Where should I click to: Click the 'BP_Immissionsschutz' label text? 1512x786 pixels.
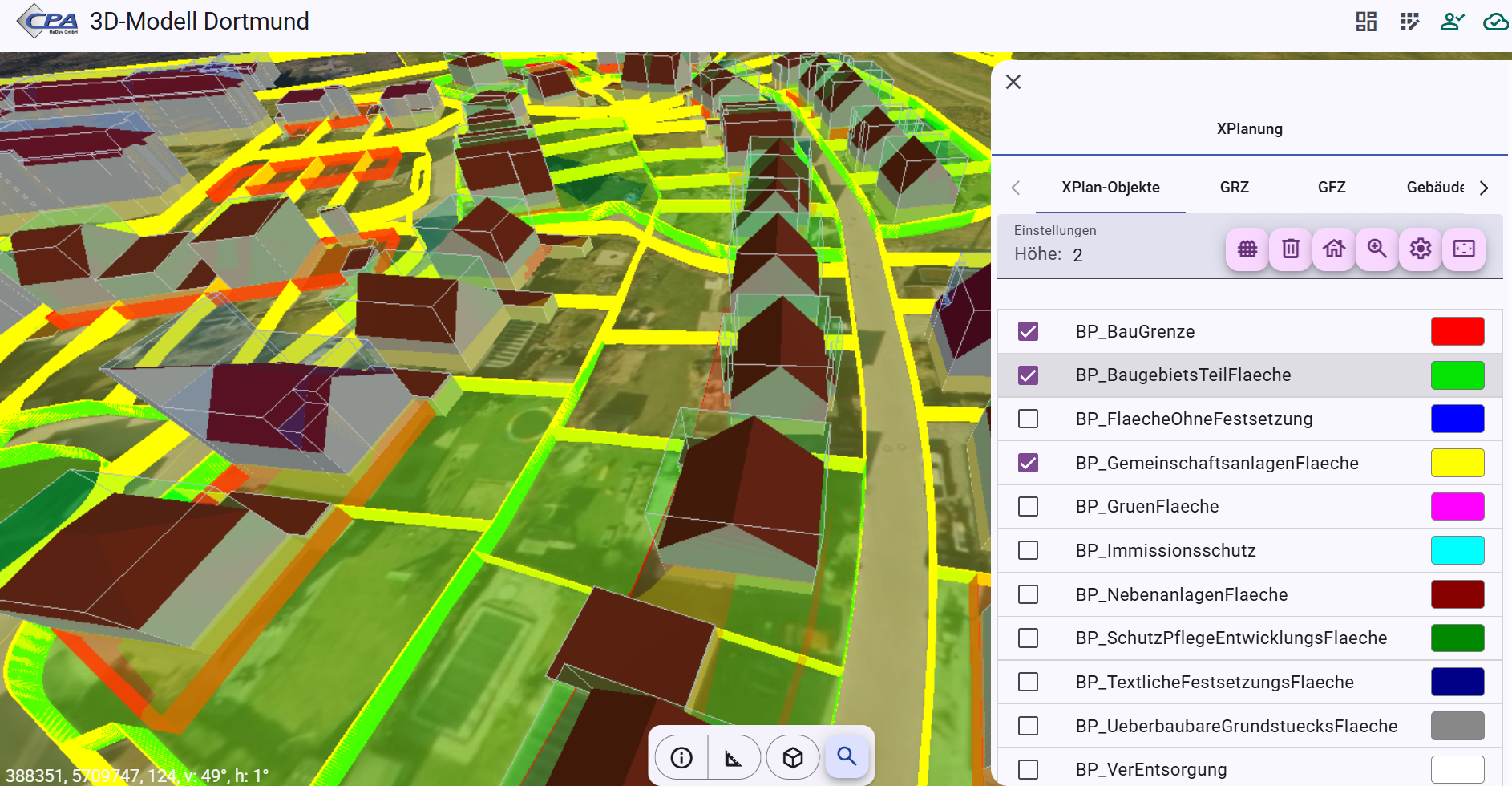[1166, 551]
